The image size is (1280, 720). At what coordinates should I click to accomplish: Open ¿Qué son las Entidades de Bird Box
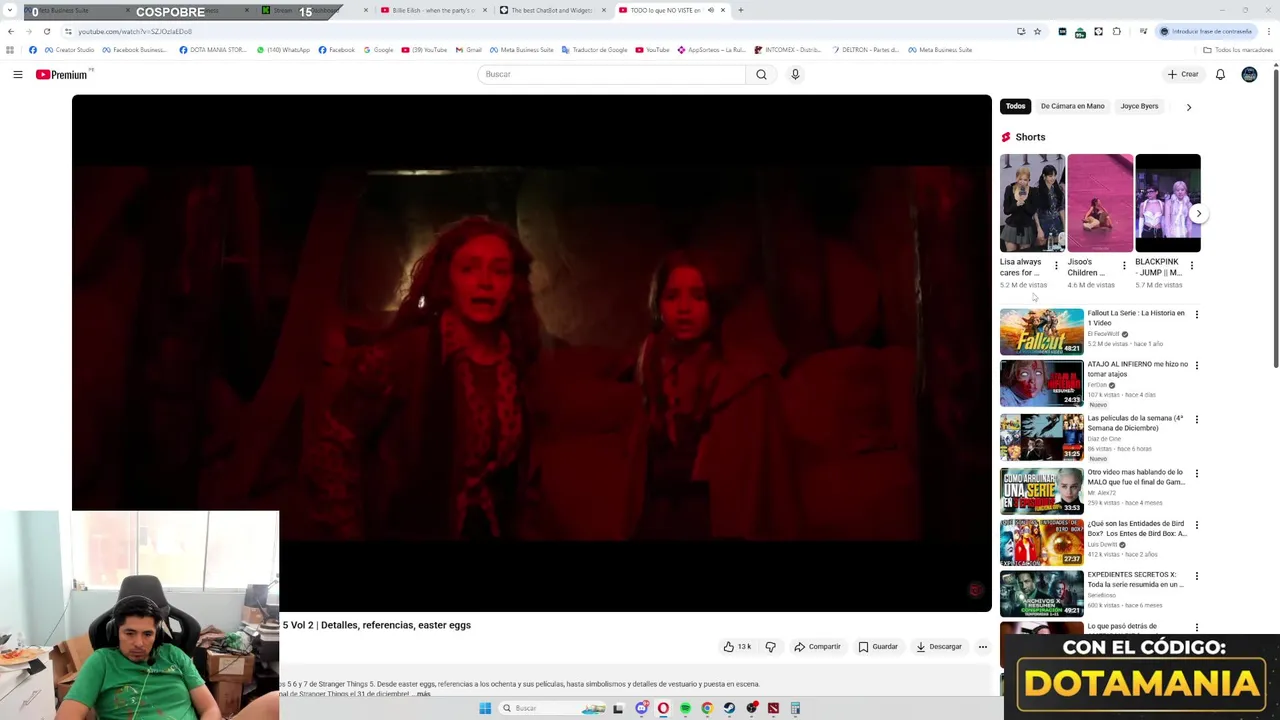point(1137,528)
